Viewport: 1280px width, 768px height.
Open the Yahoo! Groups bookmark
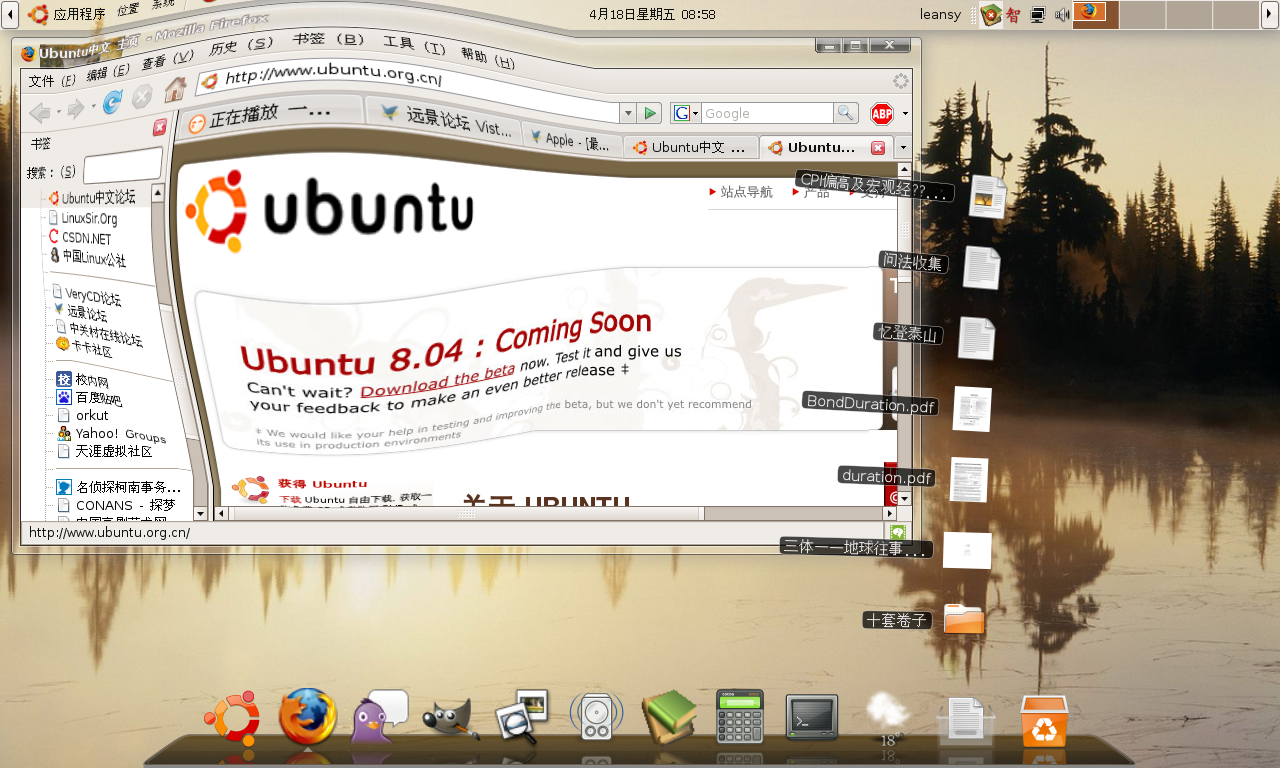pyautogui.click(x=112, y=435)
